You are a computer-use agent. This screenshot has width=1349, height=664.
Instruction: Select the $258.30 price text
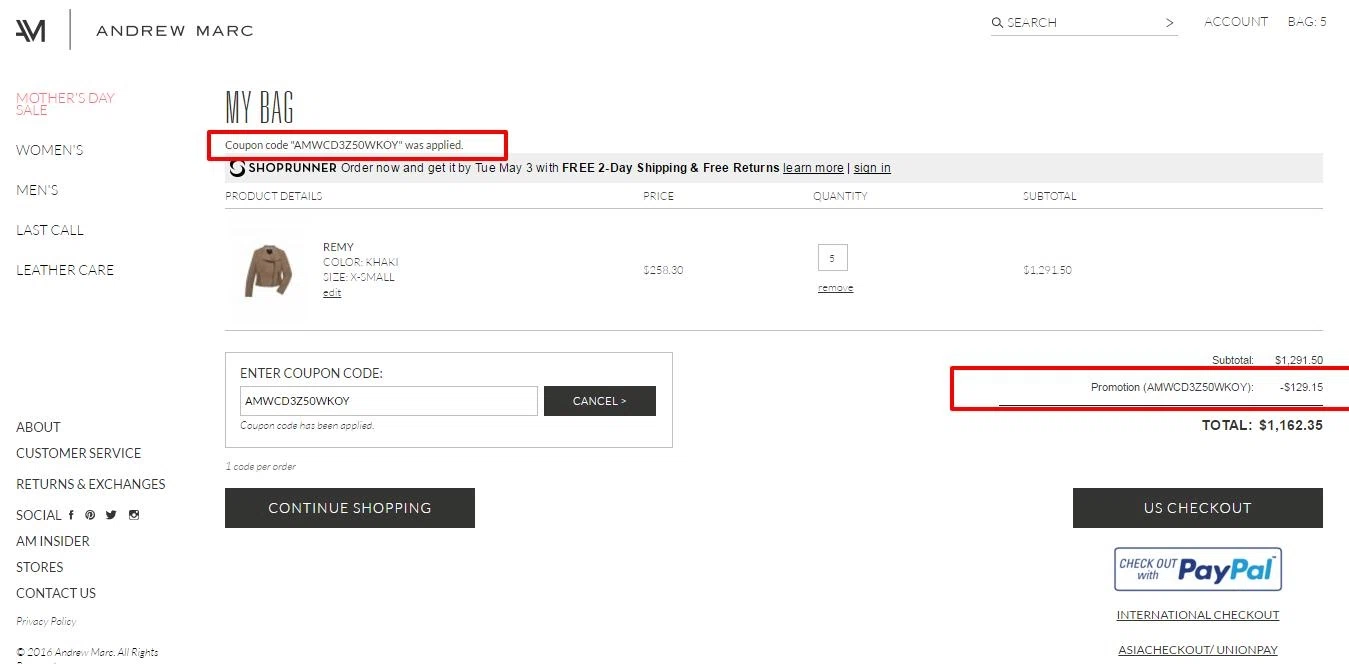point(663,270)
